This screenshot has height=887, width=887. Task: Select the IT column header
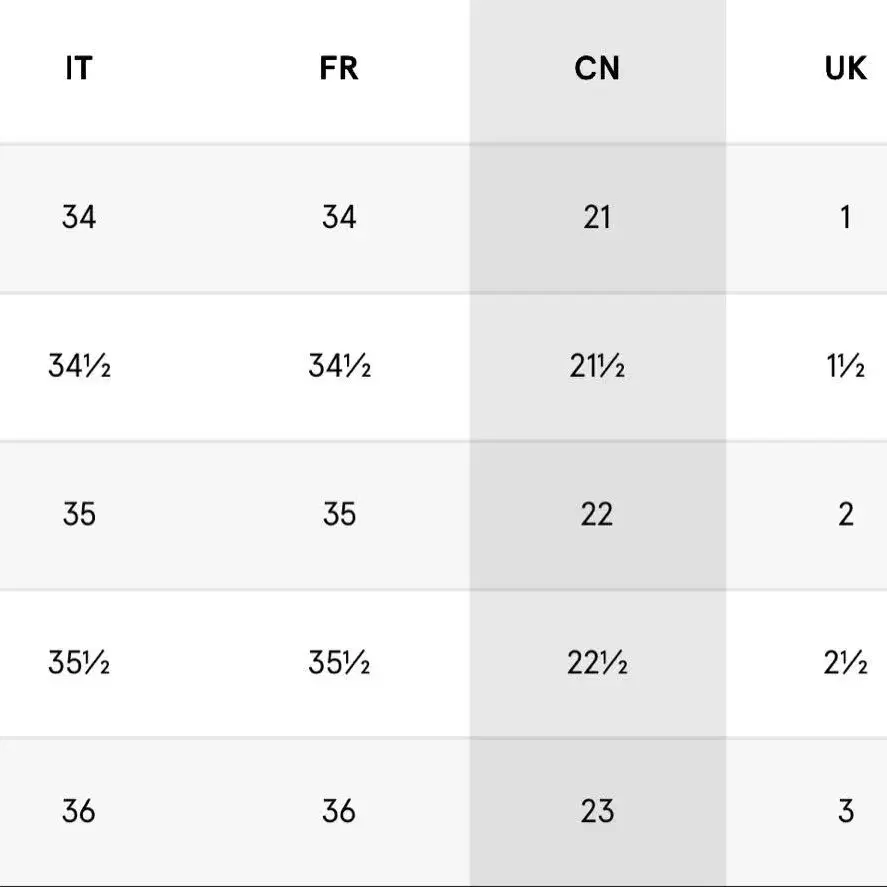[x=79, y=68]
